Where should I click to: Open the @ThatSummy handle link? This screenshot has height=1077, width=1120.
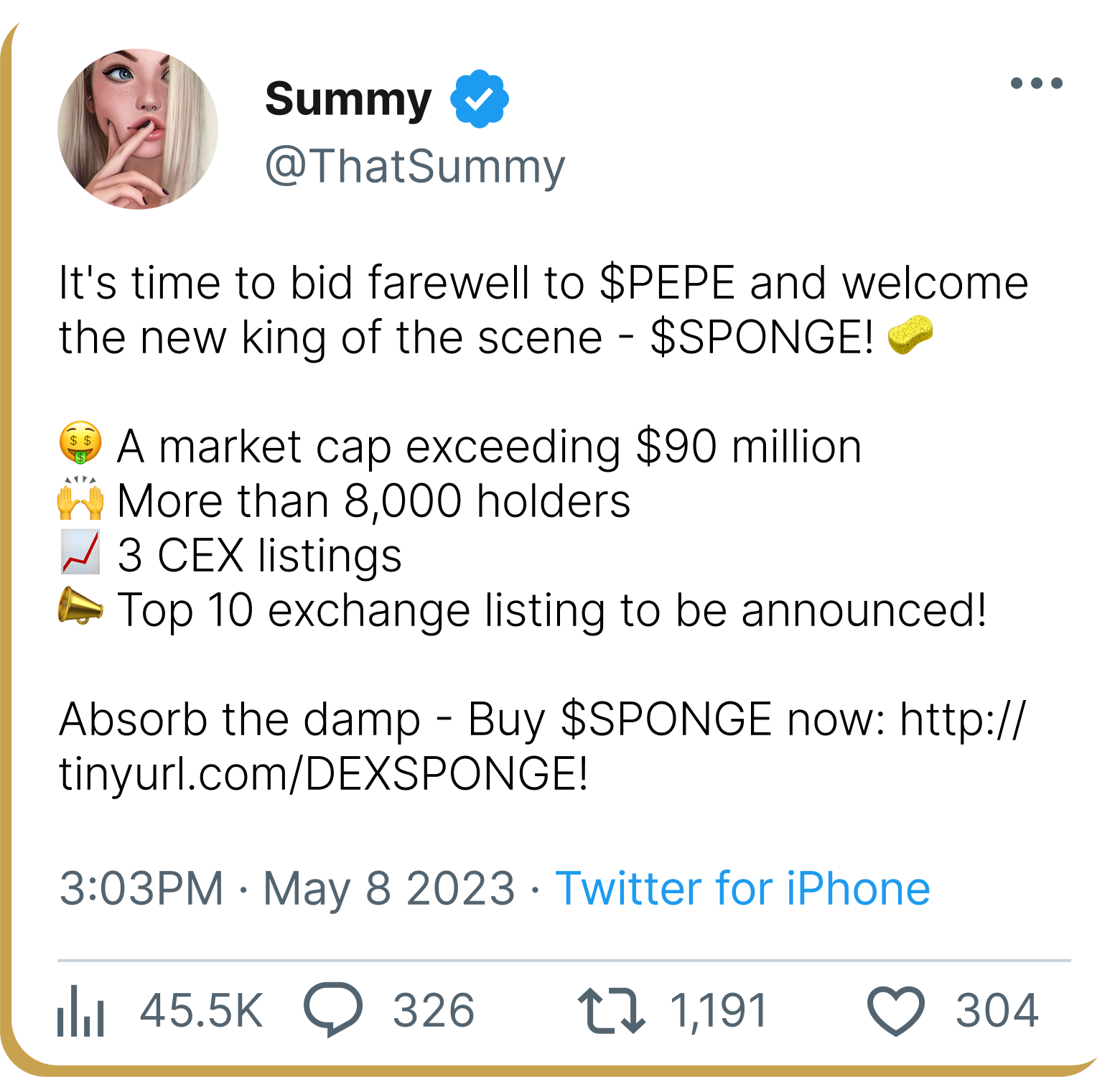[x=415, y=167]
